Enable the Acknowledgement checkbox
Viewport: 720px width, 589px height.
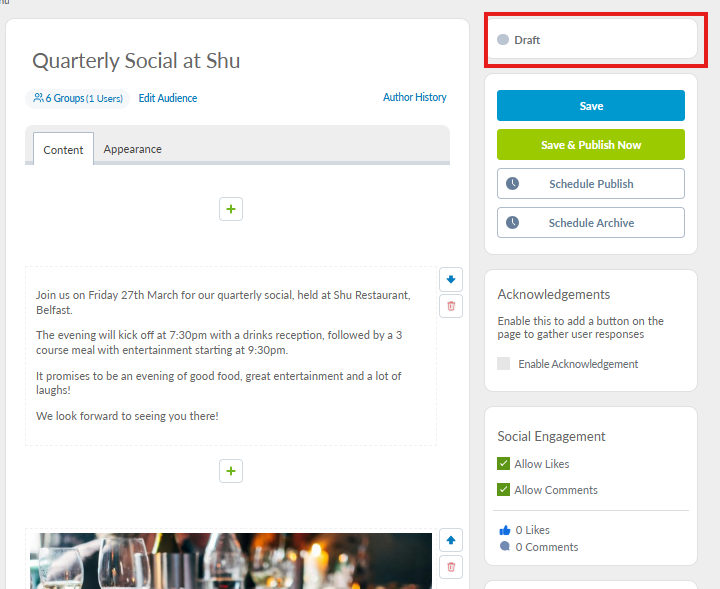tap(504, 364)
